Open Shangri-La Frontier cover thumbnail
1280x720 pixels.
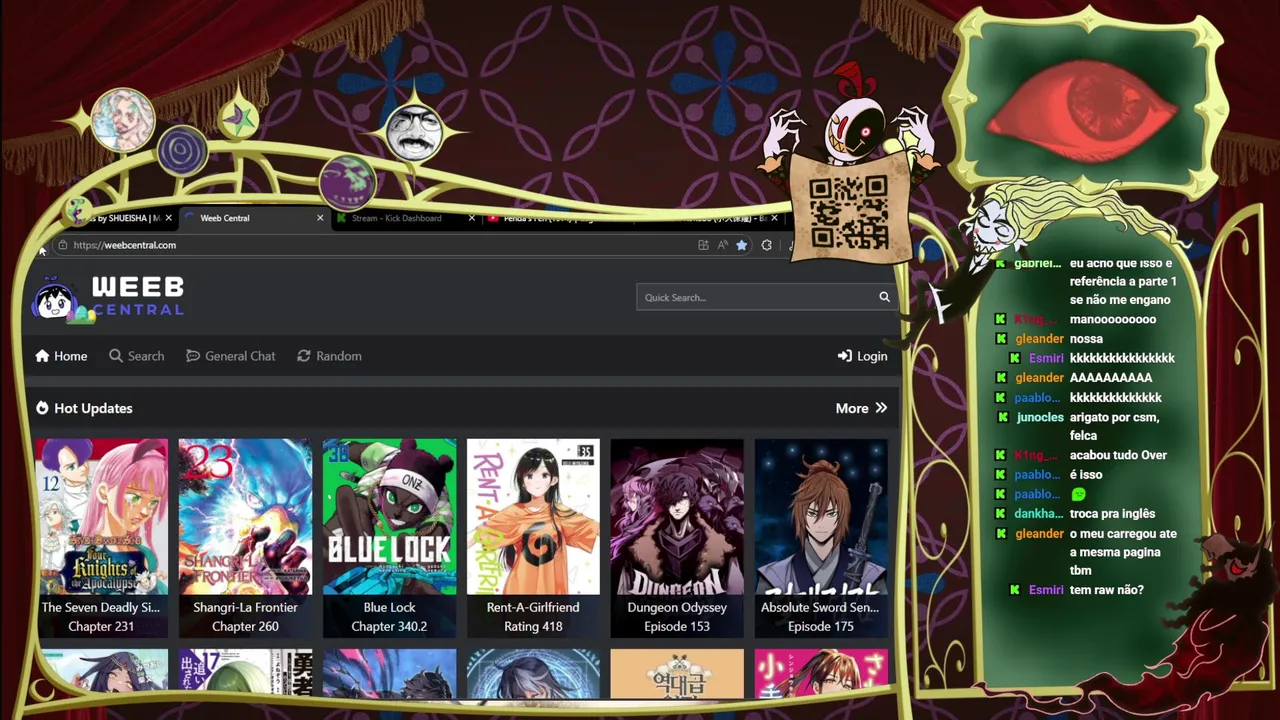[245, 517]
